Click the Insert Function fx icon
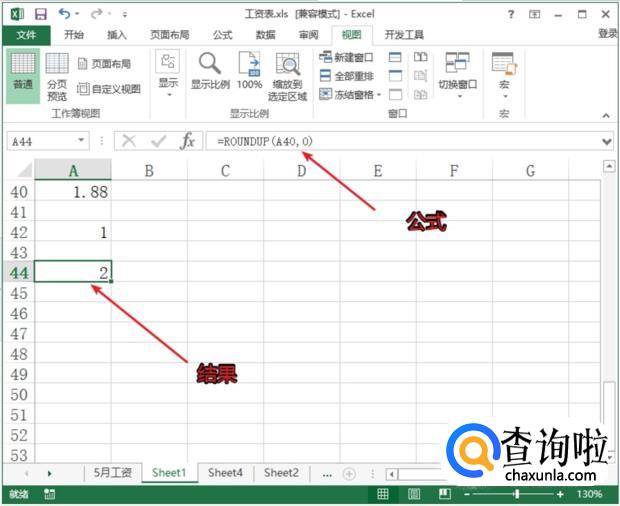The height and width of the screenshot is (506, 620). pos(187,141)
